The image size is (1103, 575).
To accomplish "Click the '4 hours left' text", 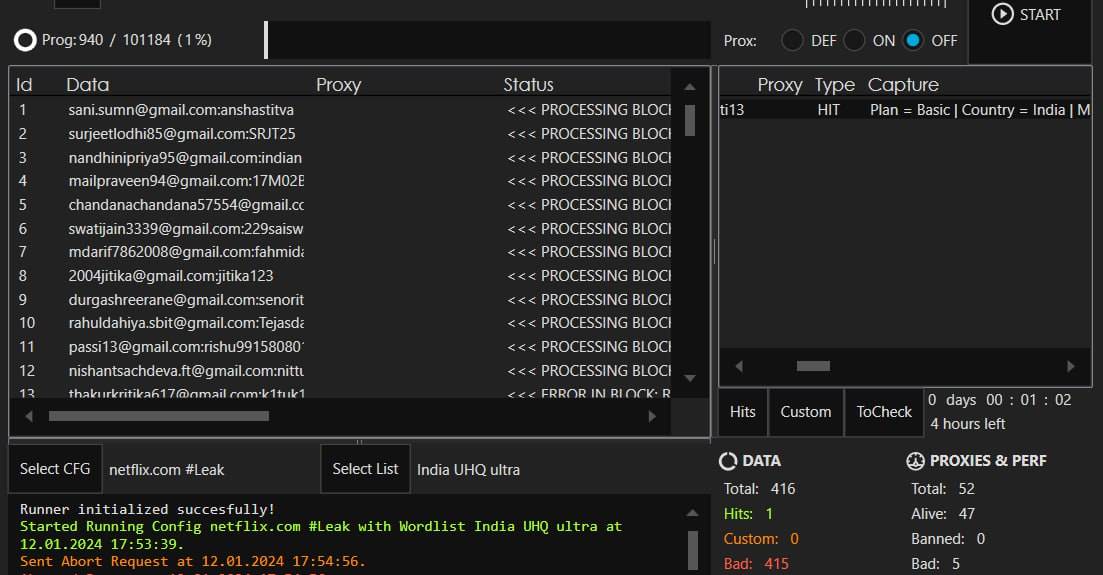I will coord(968,424).
